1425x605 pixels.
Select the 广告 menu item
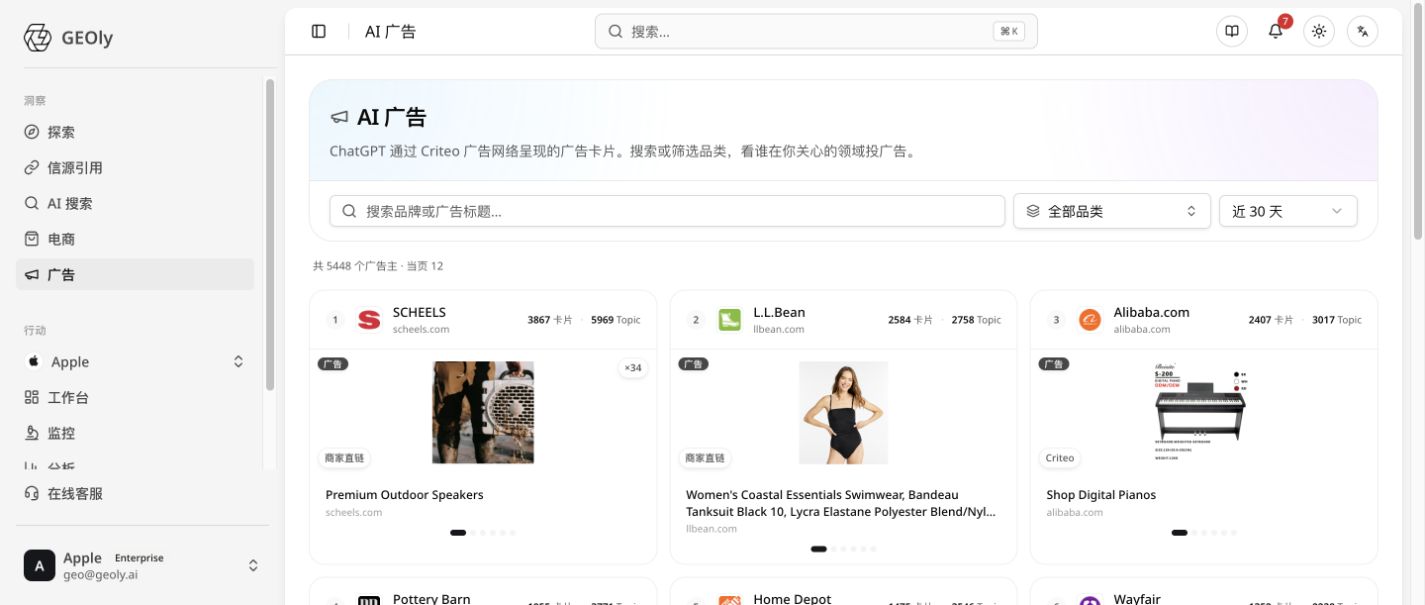click(135, 274)
